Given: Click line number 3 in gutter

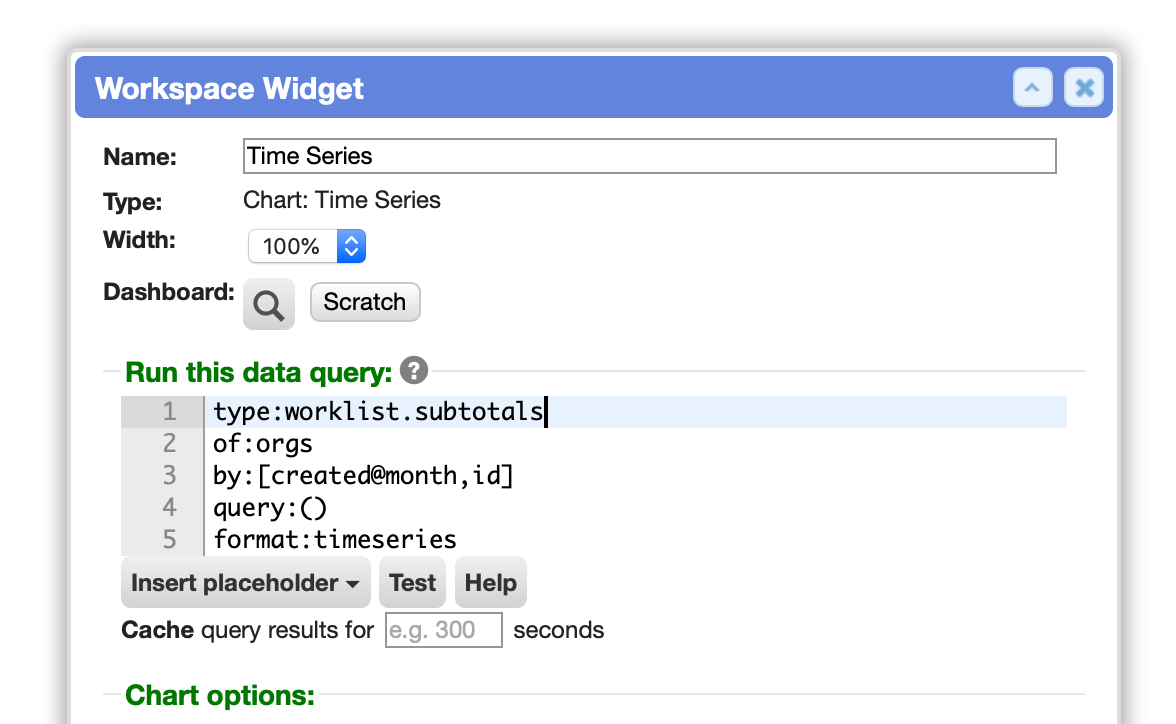Looking at the screenshot, I should (170, 476).
